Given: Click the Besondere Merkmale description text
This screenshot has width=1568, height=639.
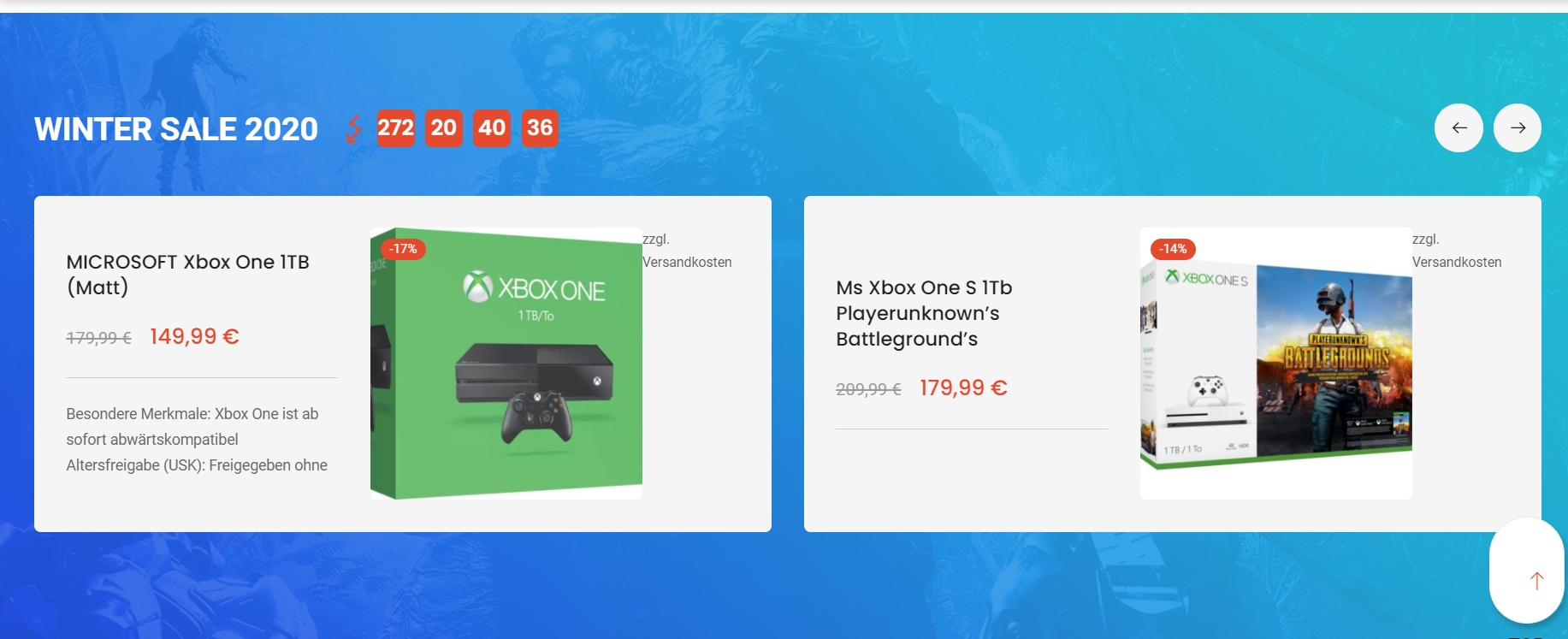Looking at the screenshot, I should pyautogui.click(x=197, y=440).
